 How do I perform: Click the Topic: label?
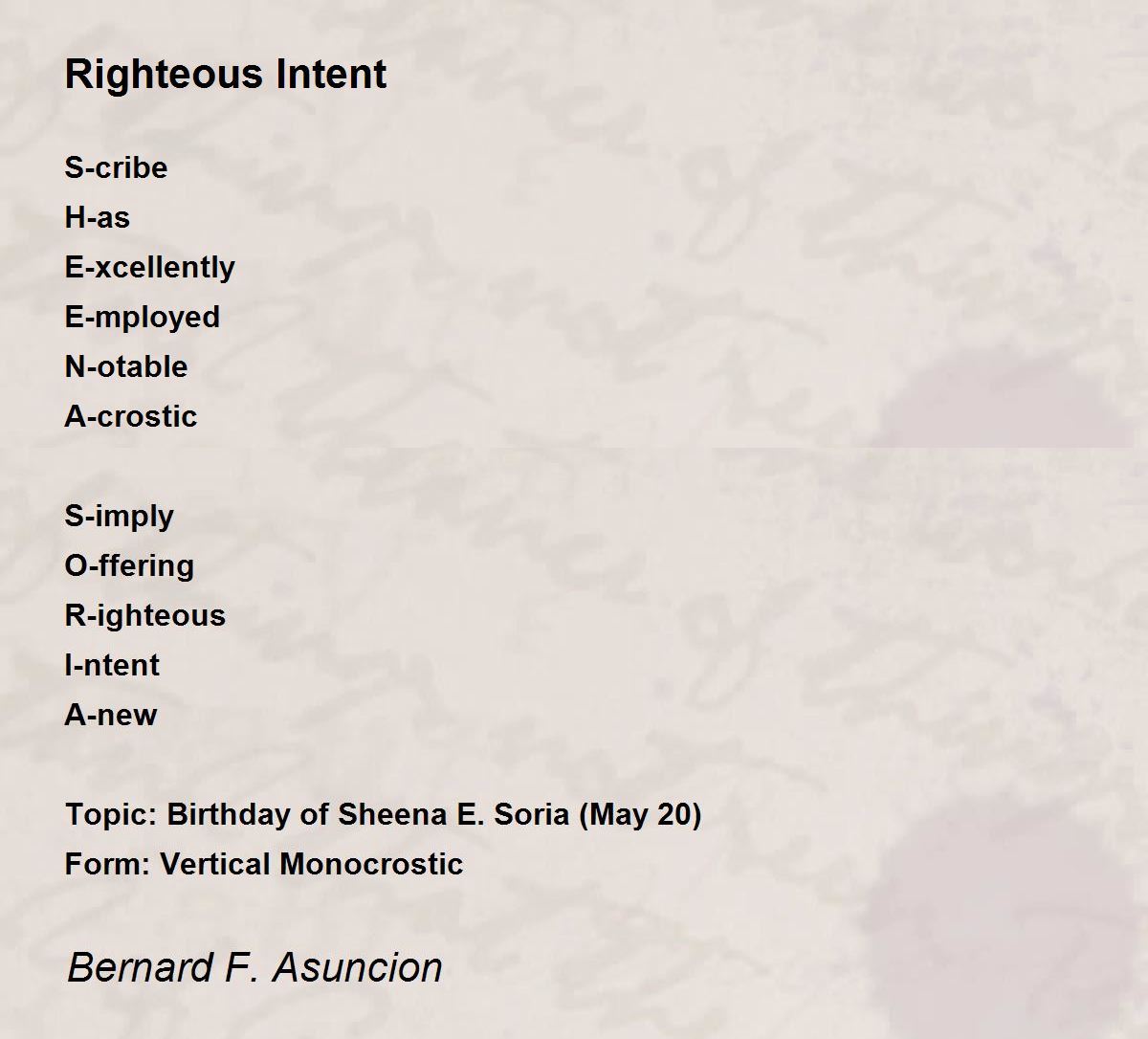point(111,815)
